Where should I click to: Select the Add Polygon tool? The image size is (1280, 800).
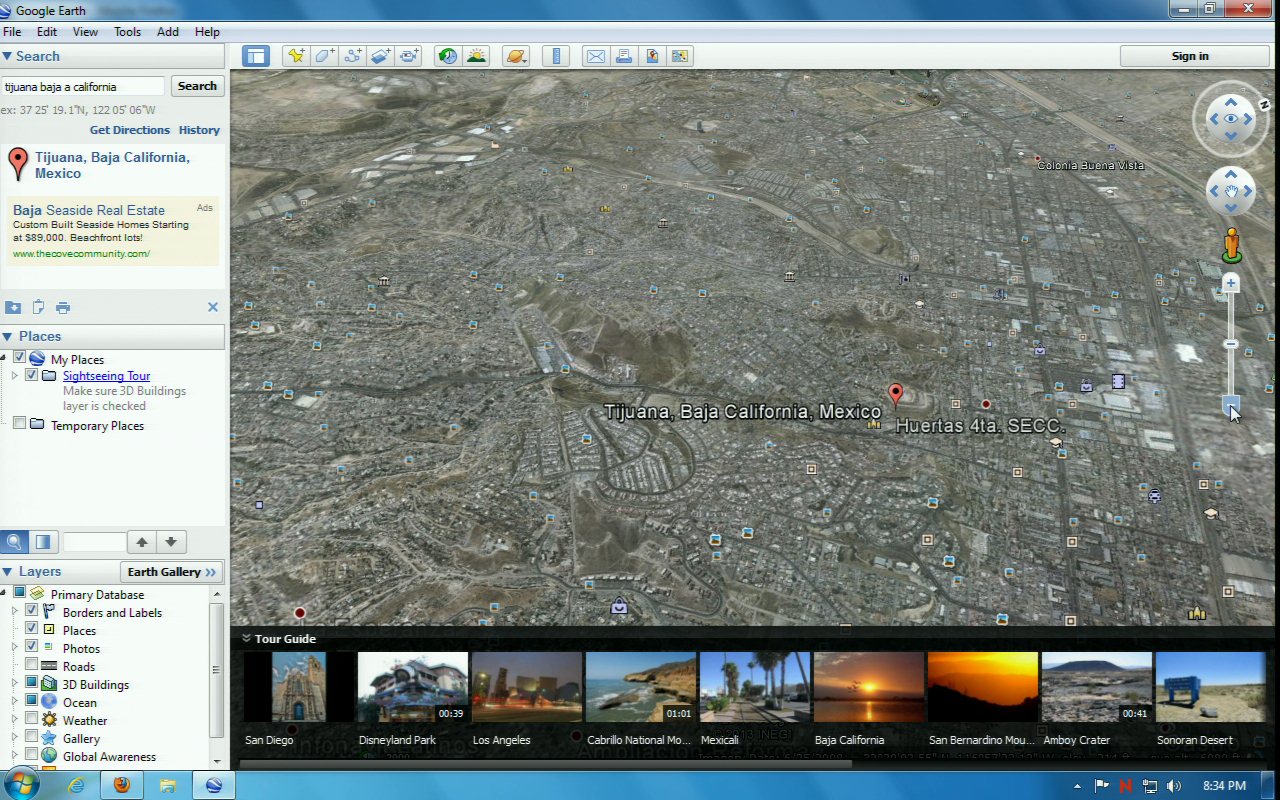tap(324, 56)
